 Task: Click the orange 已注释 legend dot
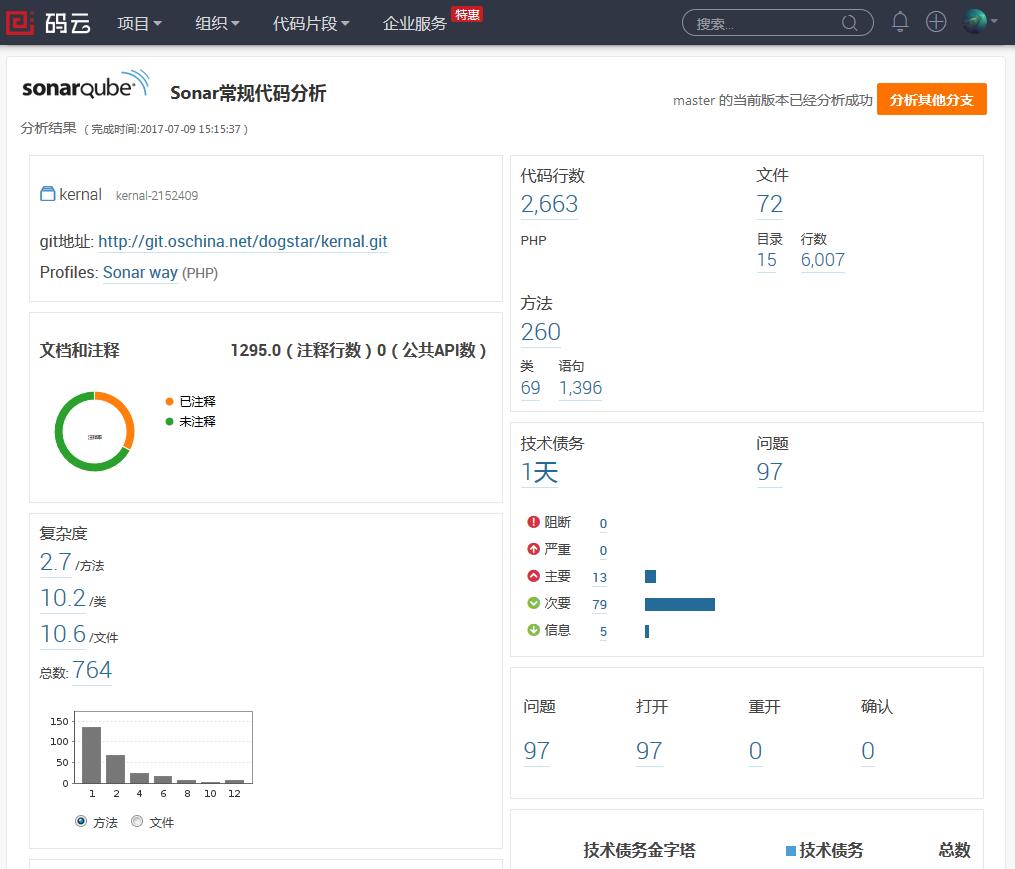(x=170, y=401)
